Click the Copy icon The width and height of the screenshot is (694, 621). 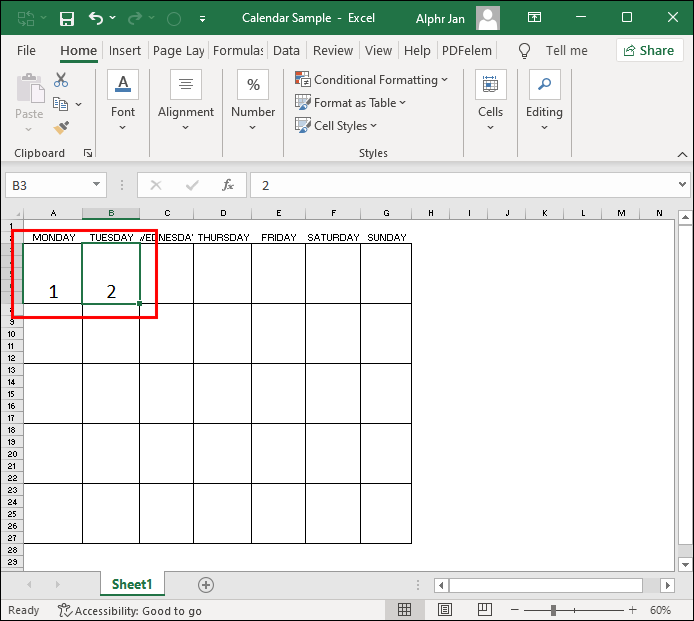[60, 104]
